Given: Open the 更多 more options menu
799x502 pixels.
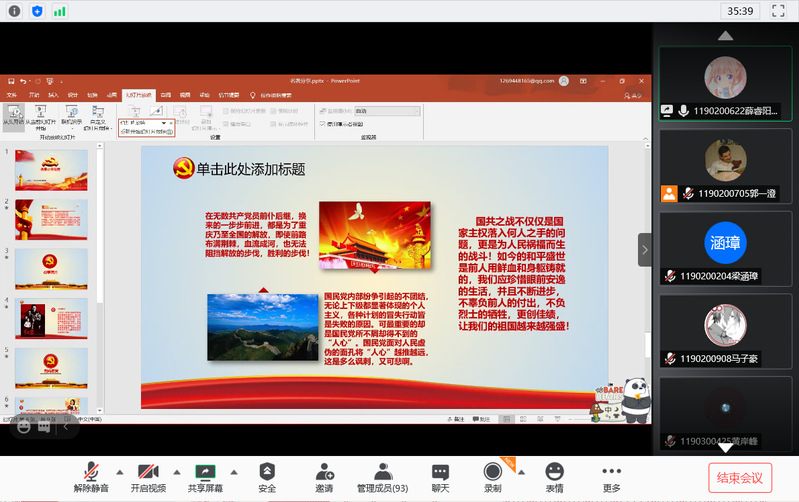Looking at the screenshot, I should click(x=611, y=471).
